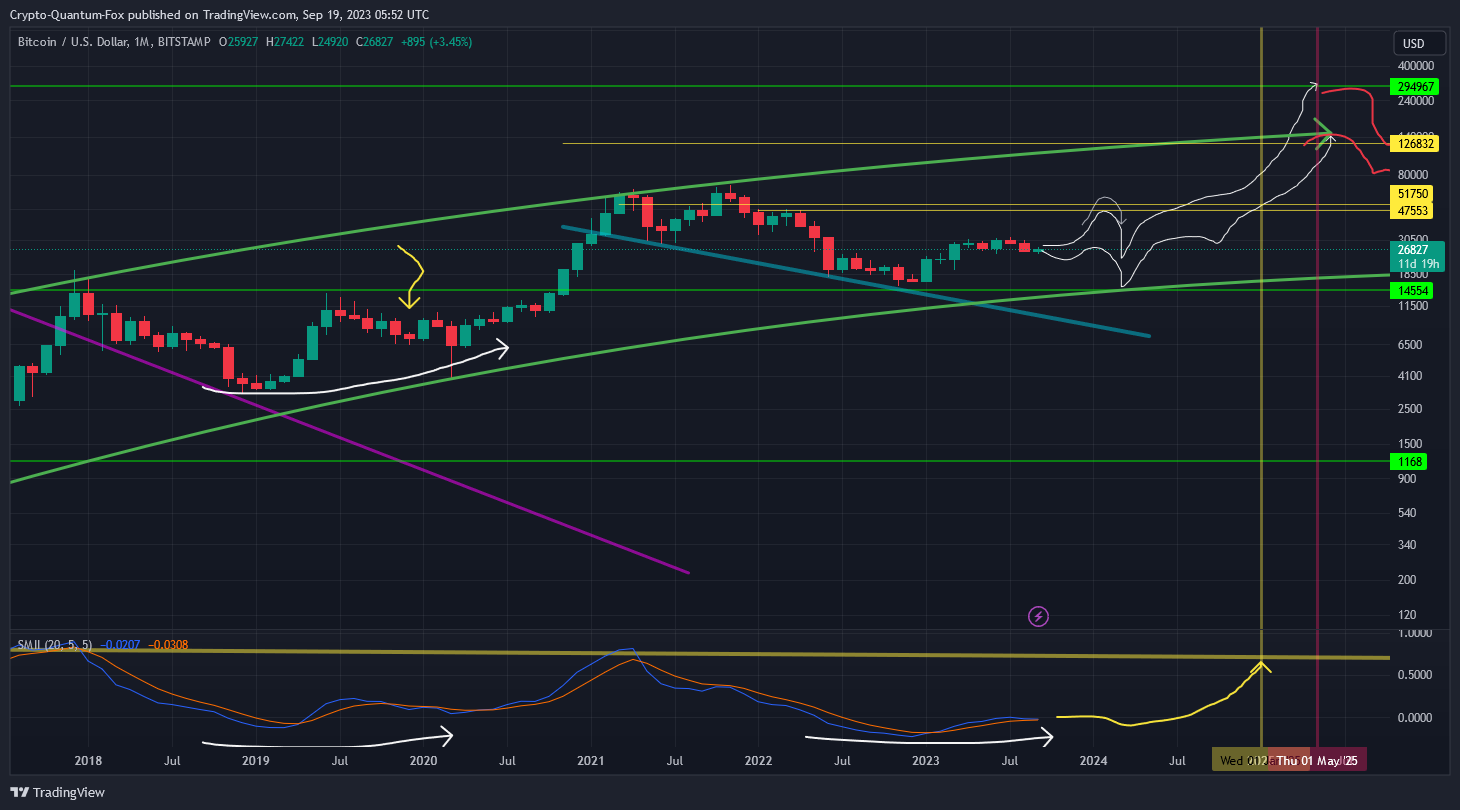Click the SMII (20, 5, 5) indicator label

tap(54, 645)
